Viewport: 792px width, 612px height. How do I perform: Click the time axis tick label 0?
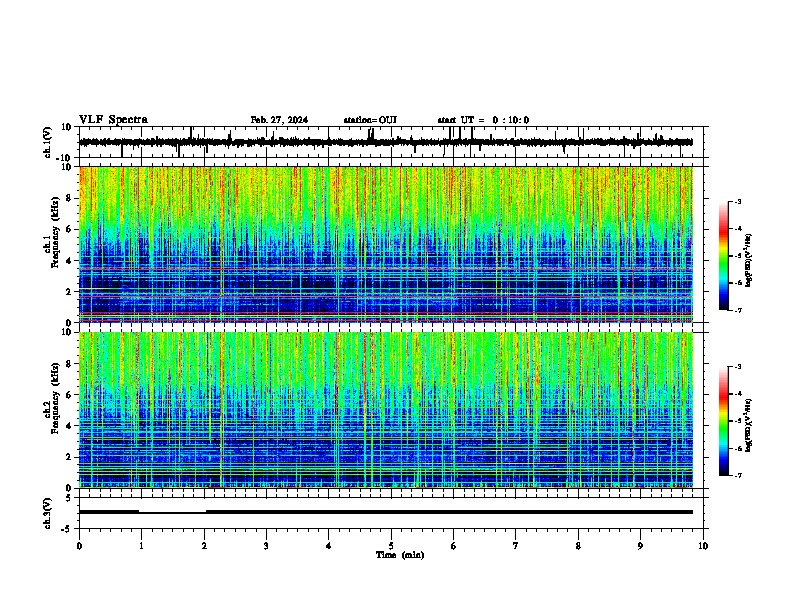pos(79,546)
